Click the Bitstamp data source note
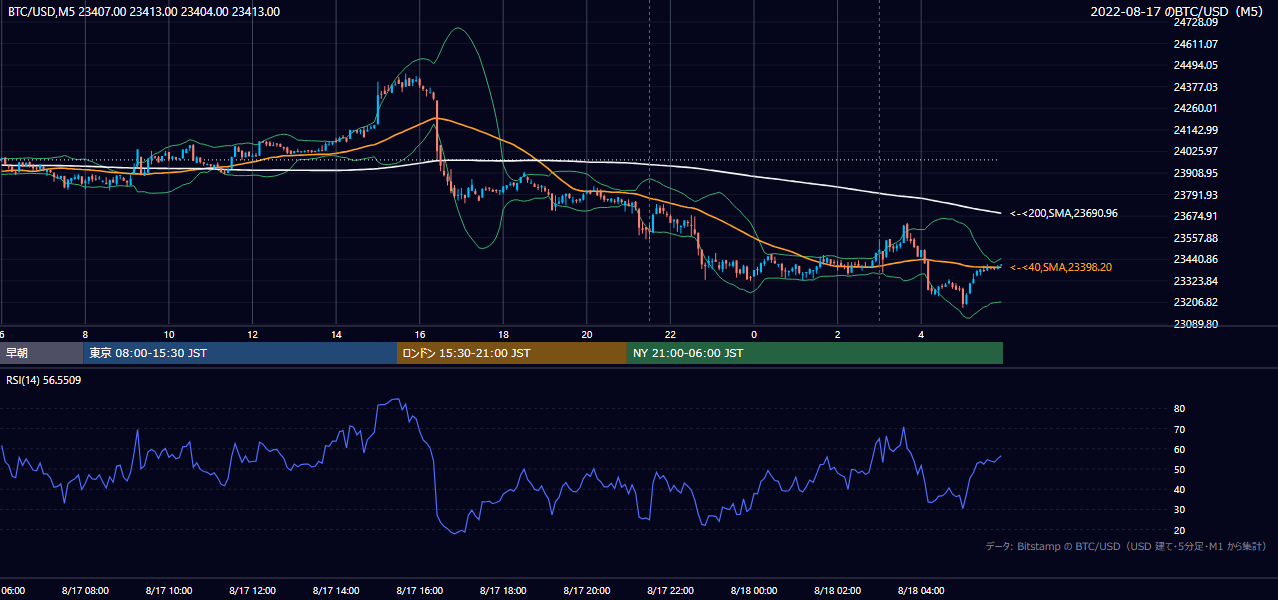 [x=1127, y=546]
